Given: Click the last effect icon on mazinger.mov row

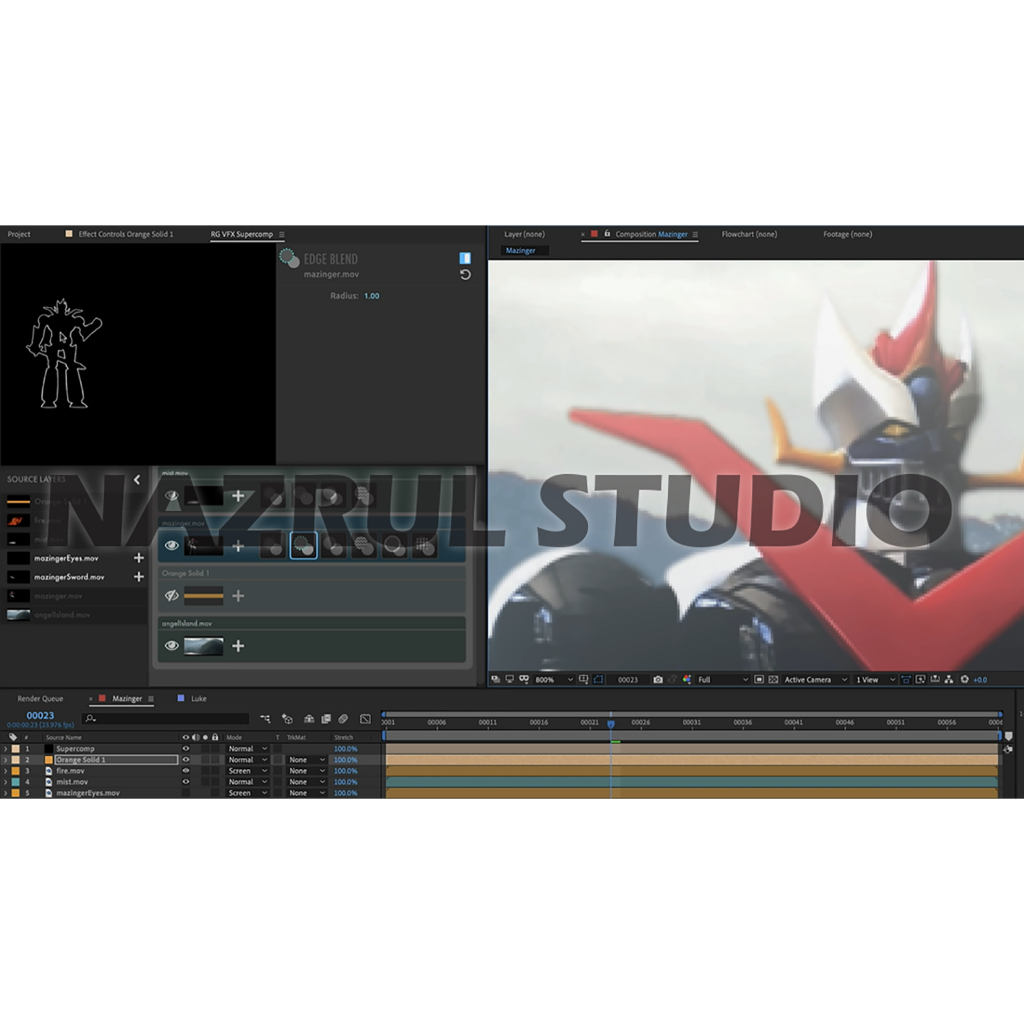Looking at the screenshot, I should [424, 546].
